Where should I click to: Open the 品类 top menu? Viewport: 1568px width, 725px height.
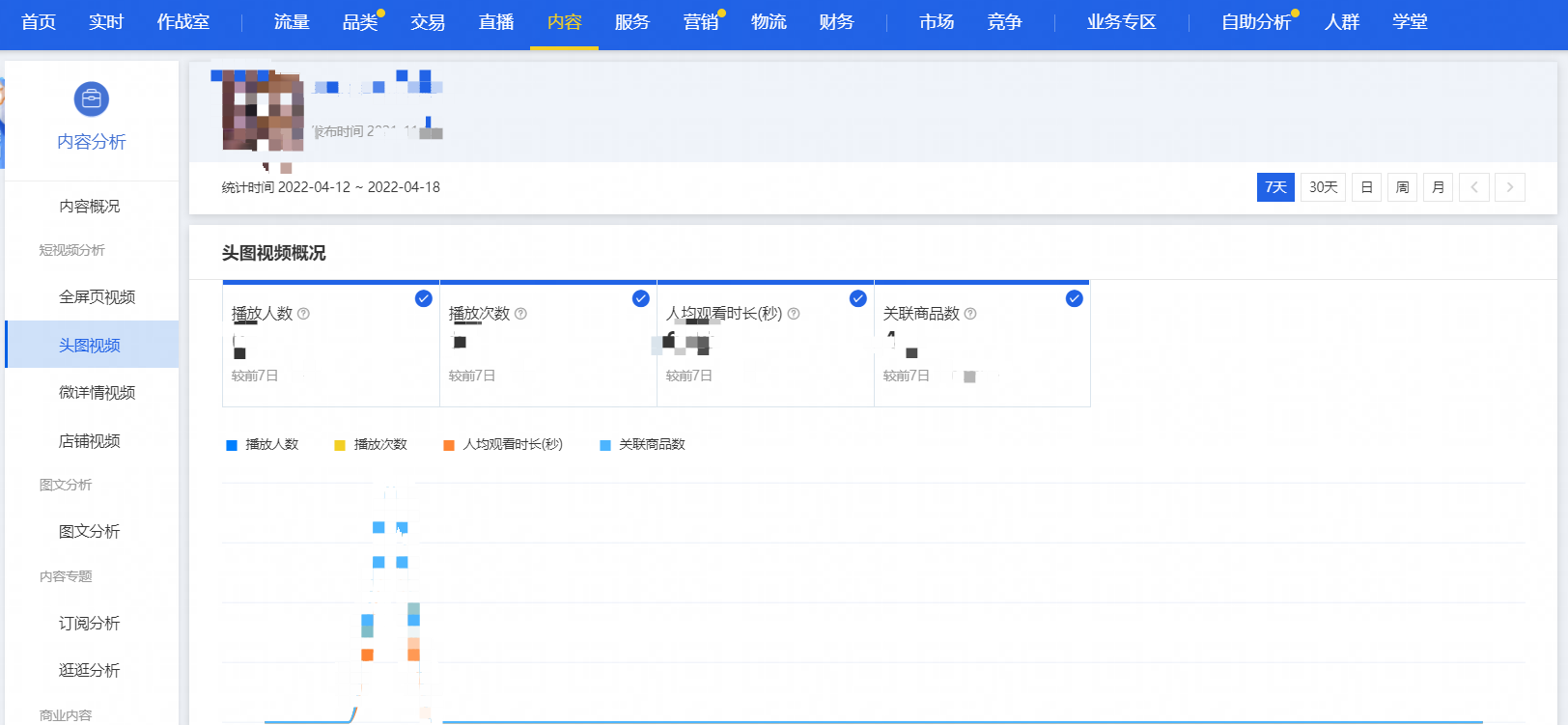[x=360, y=22]
